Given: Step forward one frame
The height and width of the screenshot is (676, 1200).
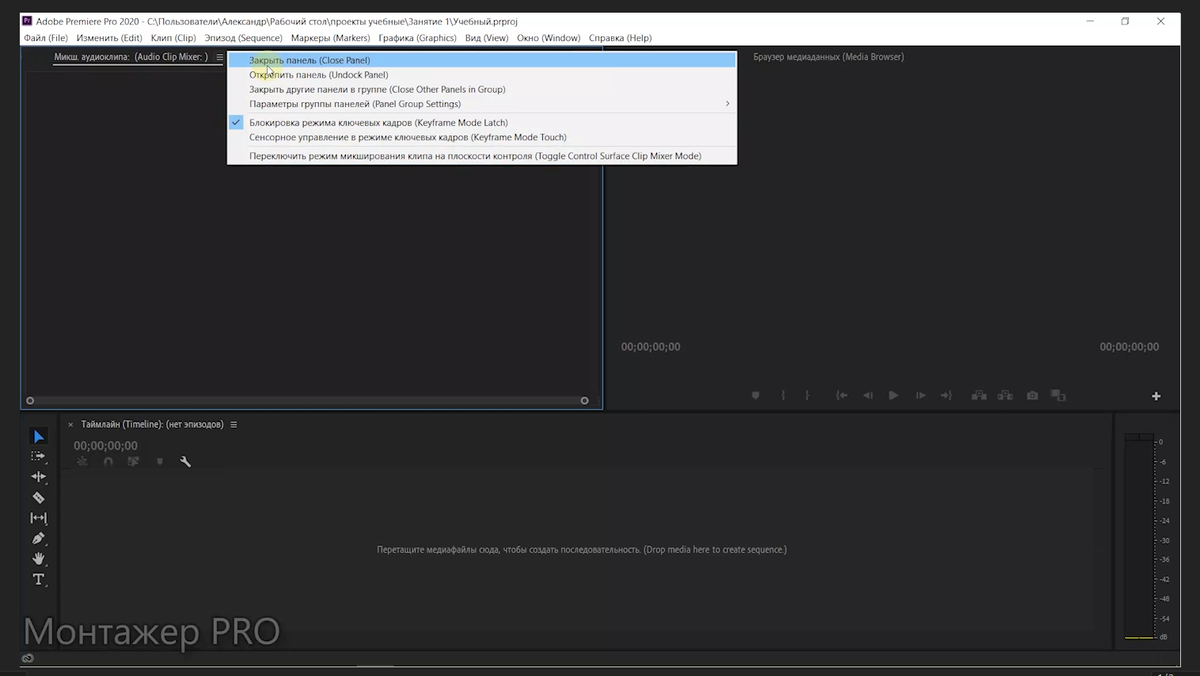Looking at the screenshot, I should [920, 396].
